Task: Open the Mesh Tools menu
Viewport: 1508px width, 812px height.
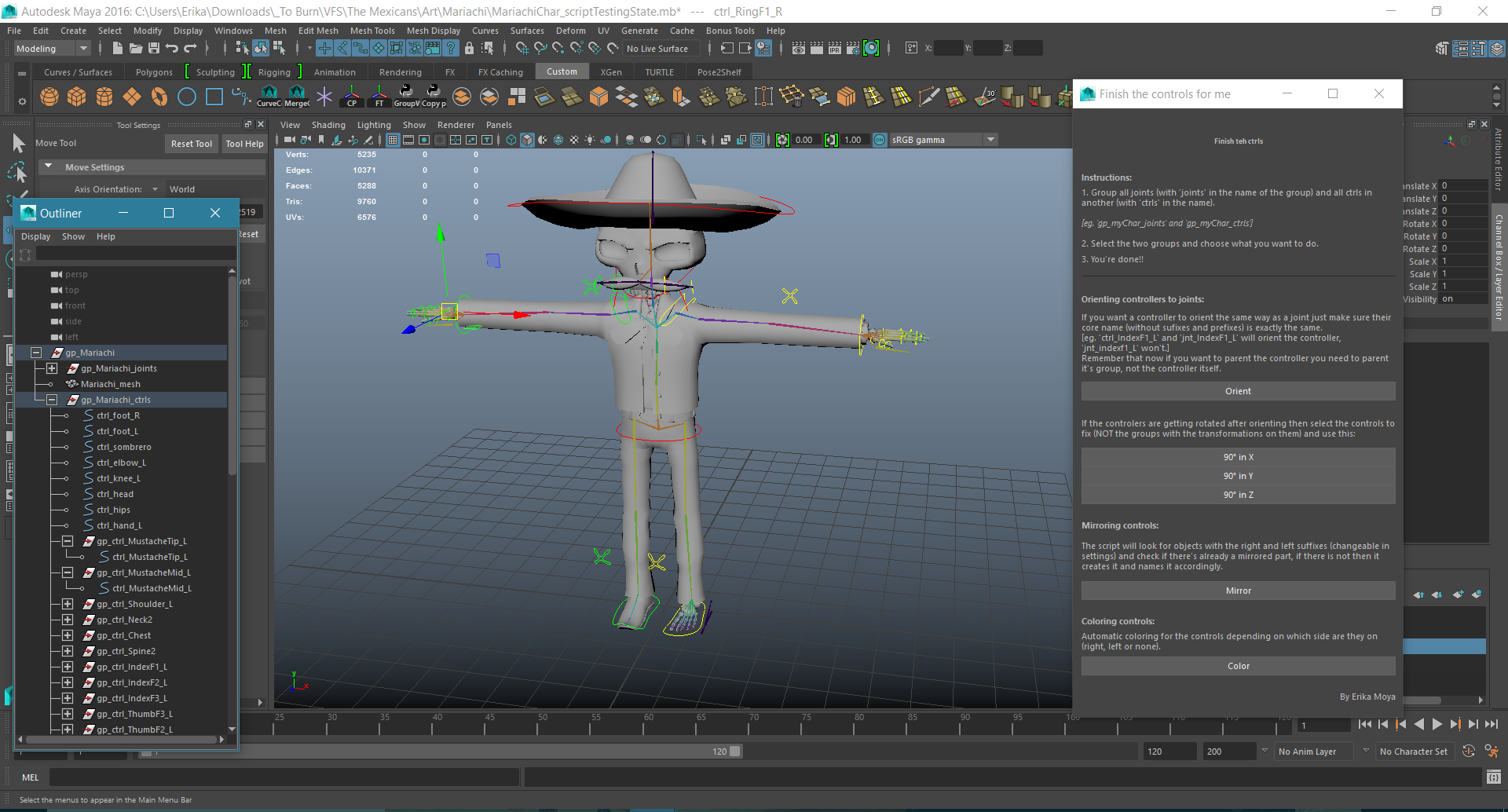Action: pos(372,31)
